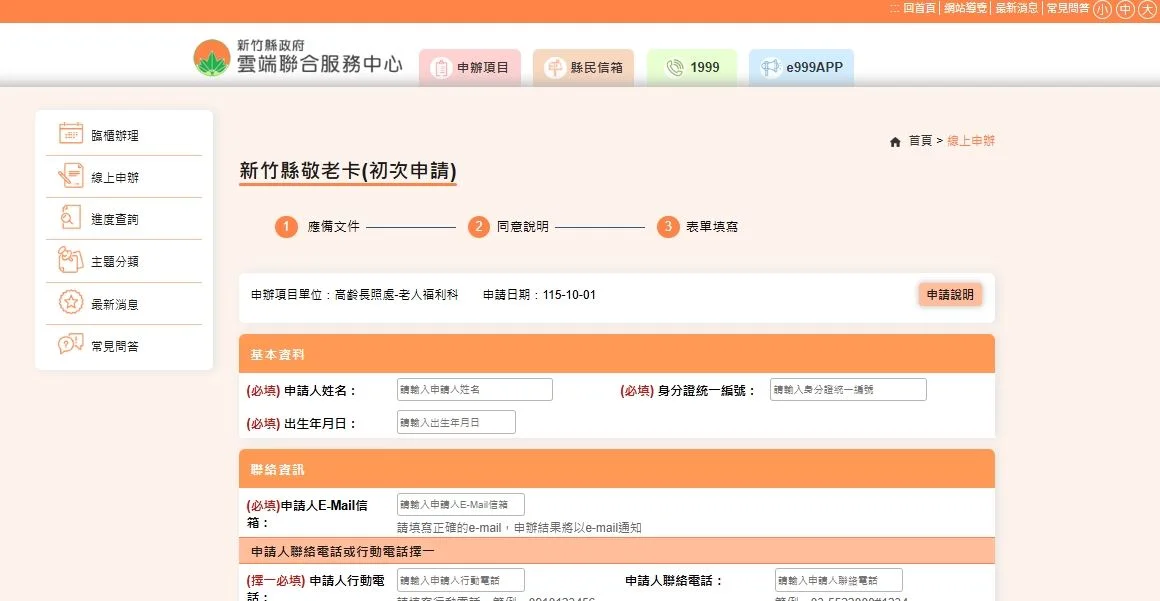
Task: Click the 雲端聯合服務中心 site title
Action: (x=320, y=64)
